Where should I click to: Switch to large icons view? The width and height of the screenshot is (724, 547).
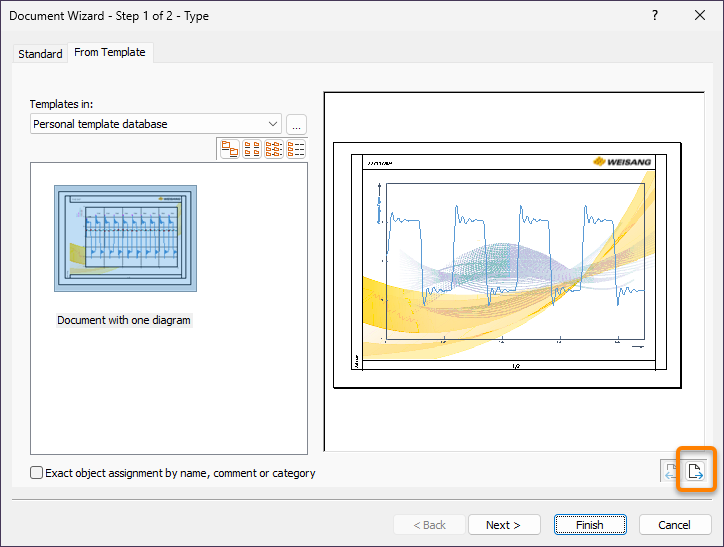tap(230, 149)
